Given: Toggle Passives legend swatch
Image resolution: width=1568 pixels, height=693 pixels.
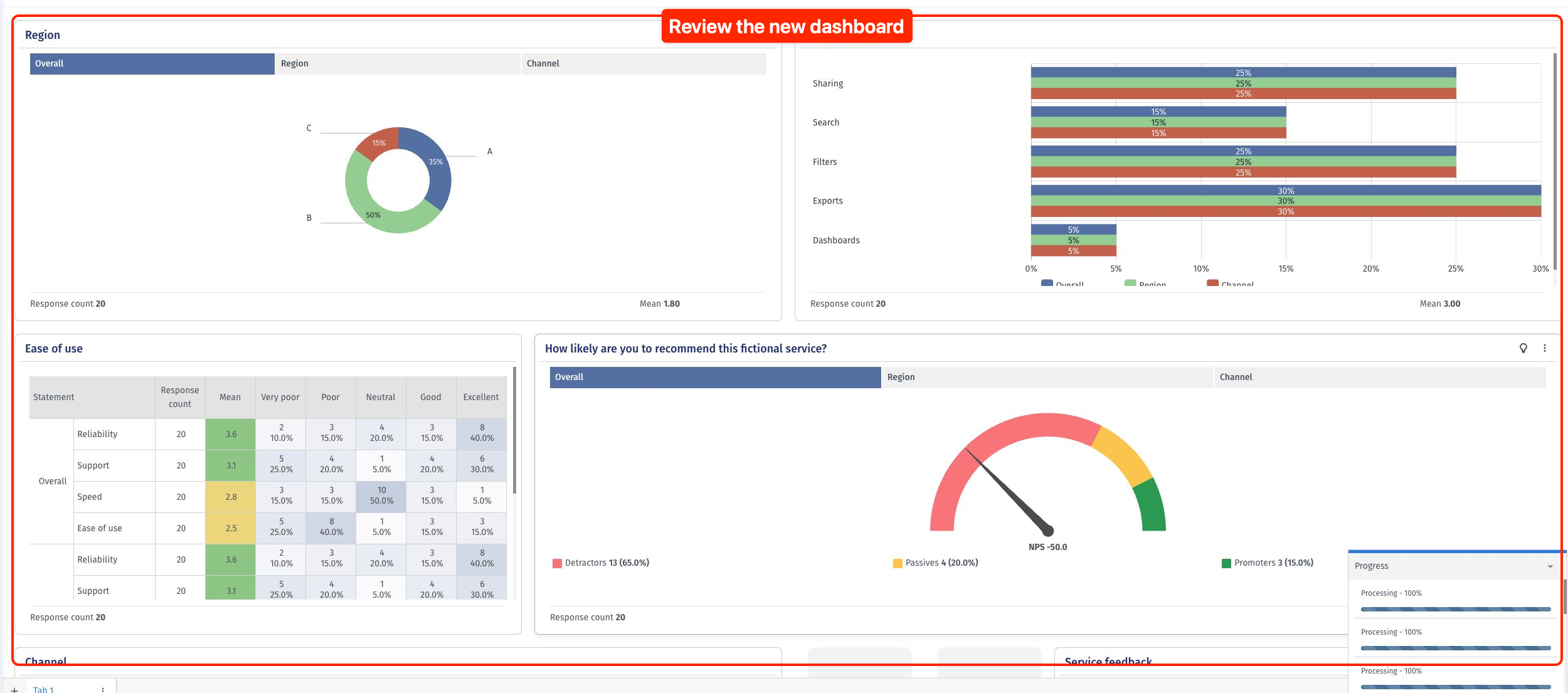Looking at the screenshot, I should click(x=898, y=563).
